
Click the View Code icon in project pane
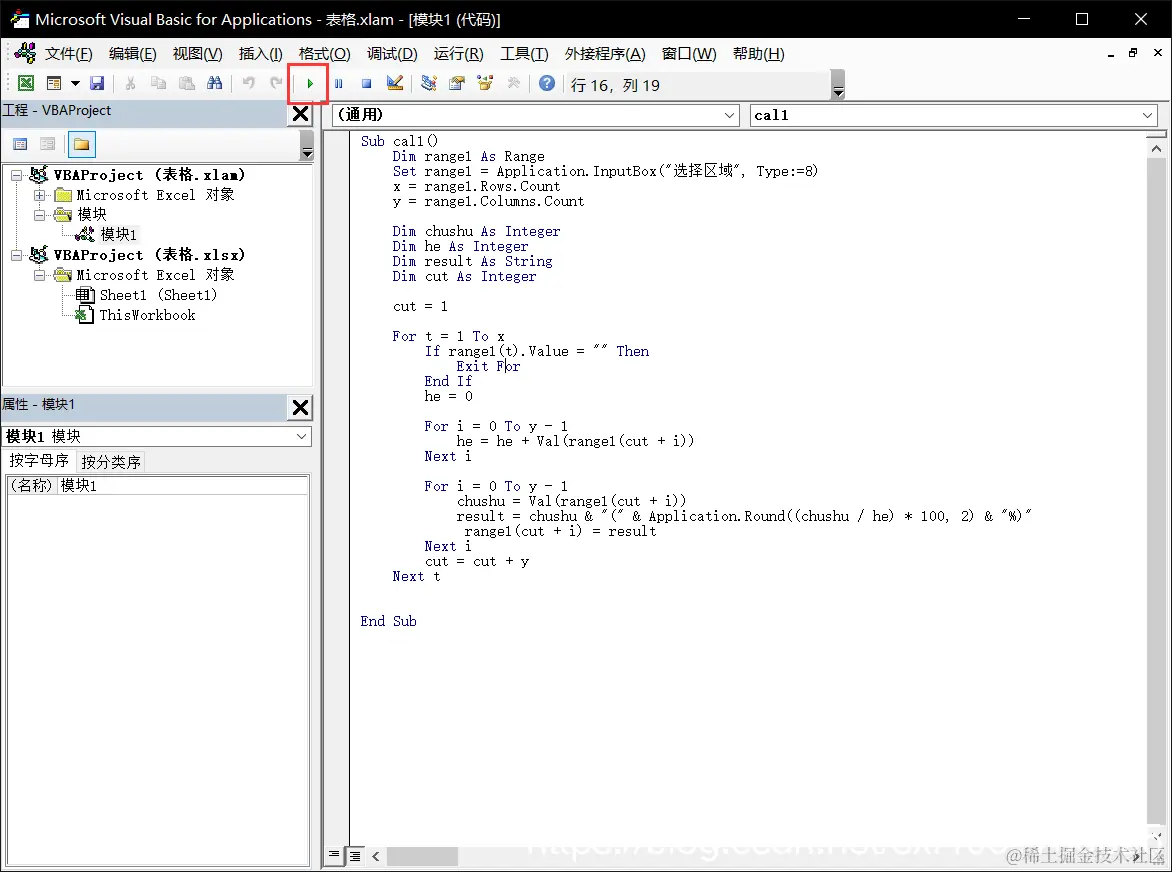point(21,144)
